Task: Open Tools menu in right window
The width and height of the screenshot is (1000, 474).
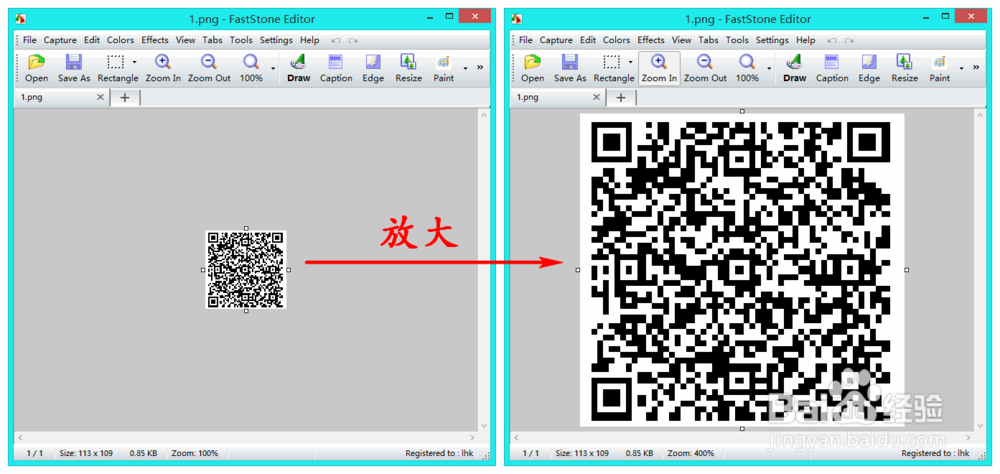Action: (737, 40)
